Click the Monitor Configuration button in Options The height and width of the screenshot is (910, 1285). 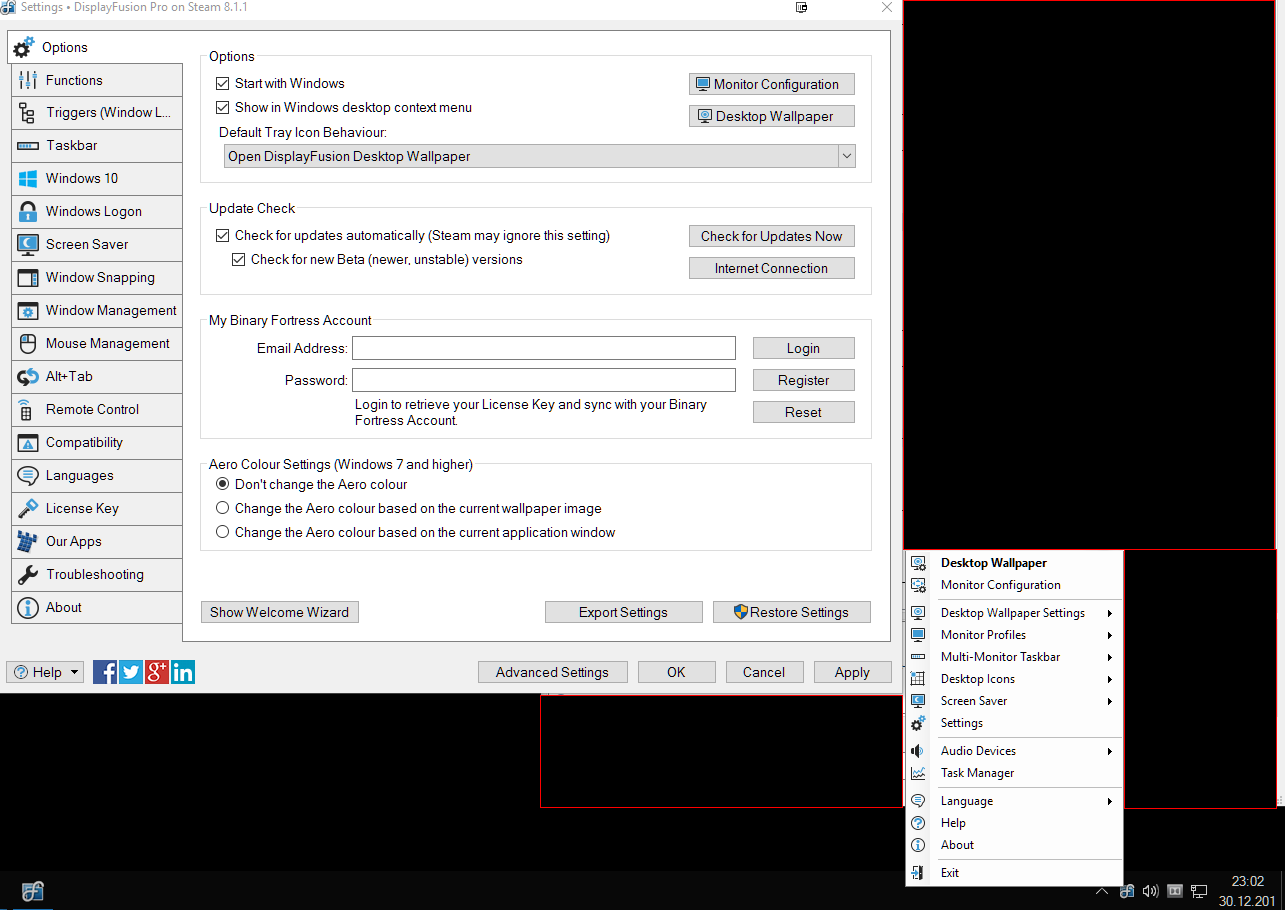coord(772,84)
